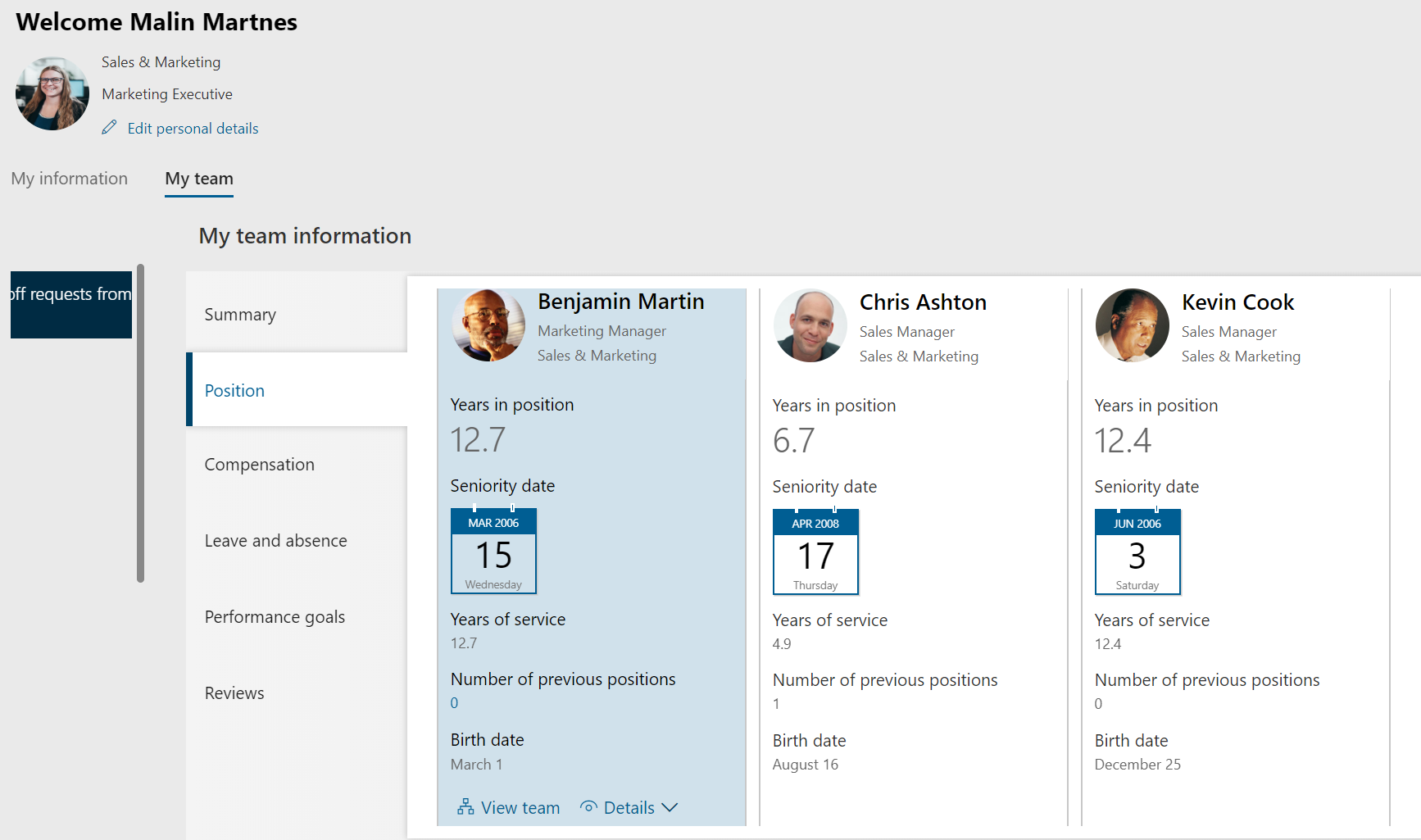Select the My team tab
This screenshot has height=840, width=1421.
click(x=199, y=179)
